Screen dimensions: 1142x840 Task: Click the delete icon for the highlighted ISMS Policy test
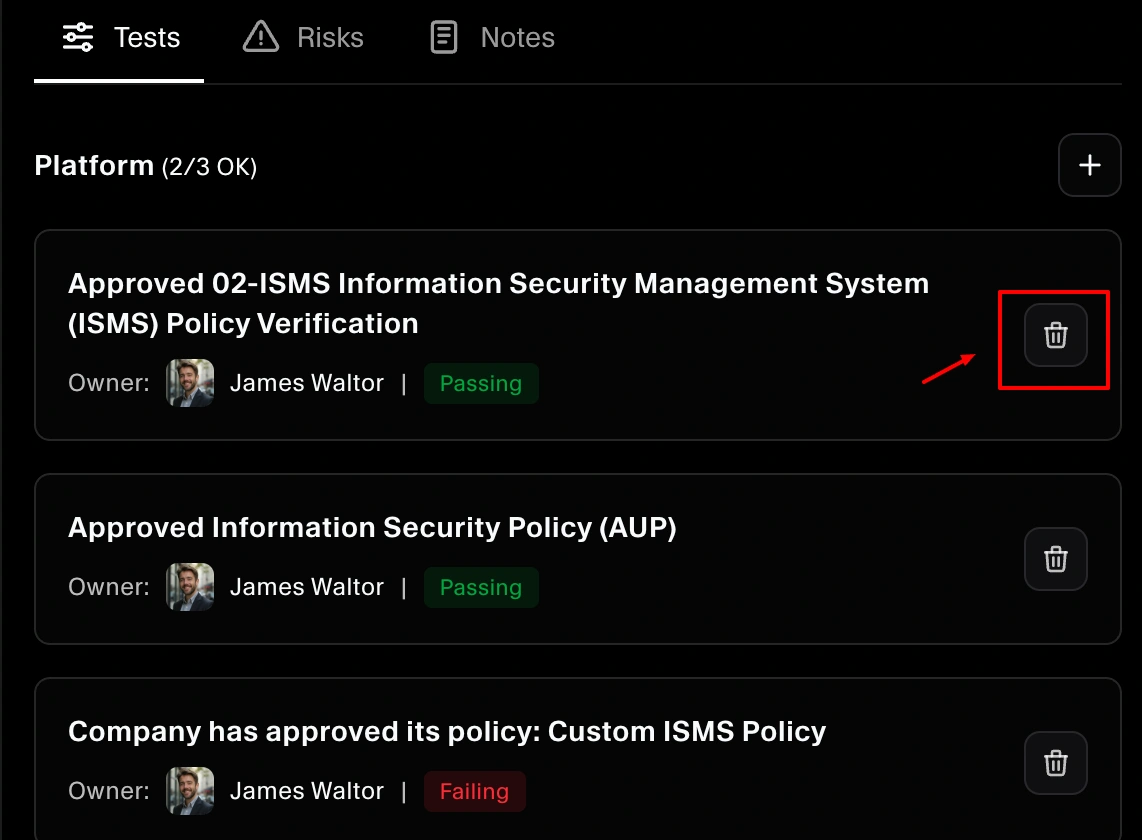coord(1055,337)
